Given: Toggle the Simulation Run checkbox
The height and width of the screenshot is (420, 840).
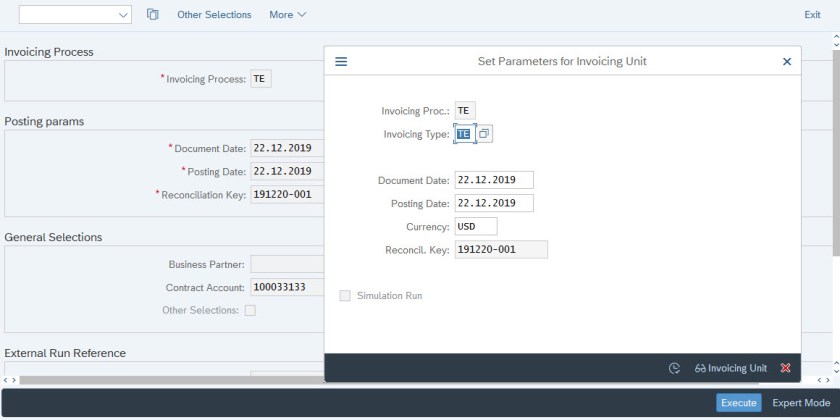Looking at the screenshot, I should (345, 296).
